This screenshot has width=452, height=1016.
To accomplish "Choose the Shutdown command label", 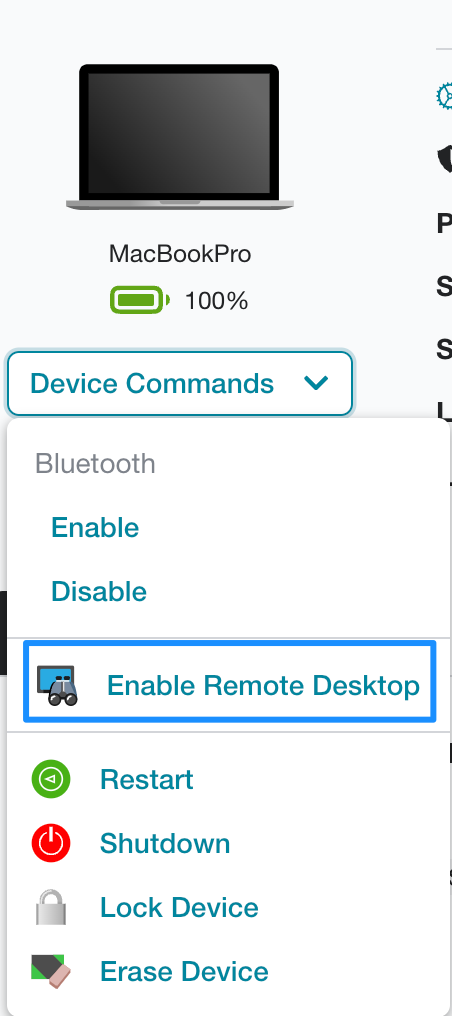I will point(165,843).
